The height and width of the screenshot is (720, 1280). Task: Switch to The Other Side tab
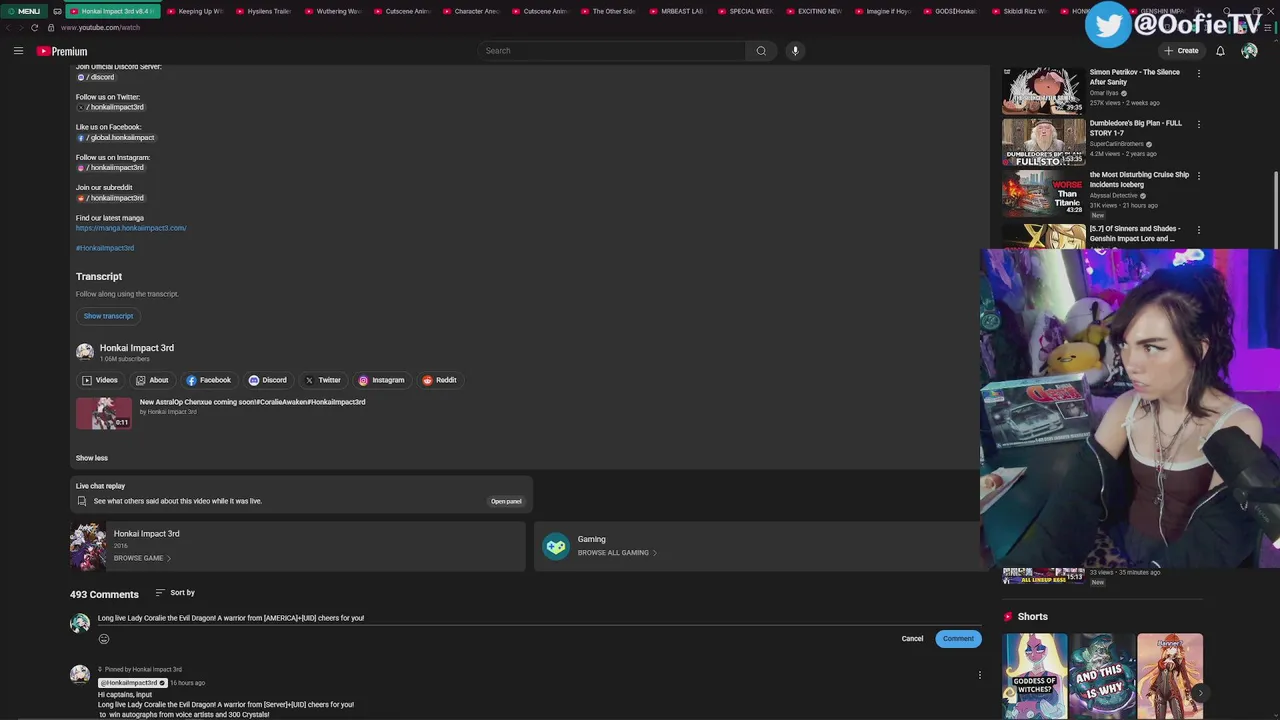[607, 11]
